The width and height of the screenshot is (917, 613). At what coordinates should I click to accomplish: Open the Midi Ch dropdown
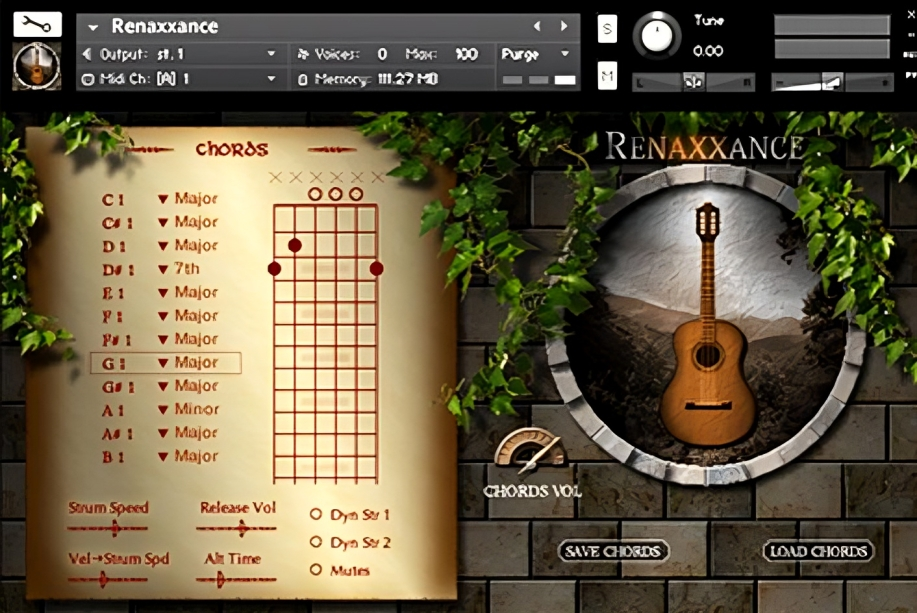[x=271, y=78]
